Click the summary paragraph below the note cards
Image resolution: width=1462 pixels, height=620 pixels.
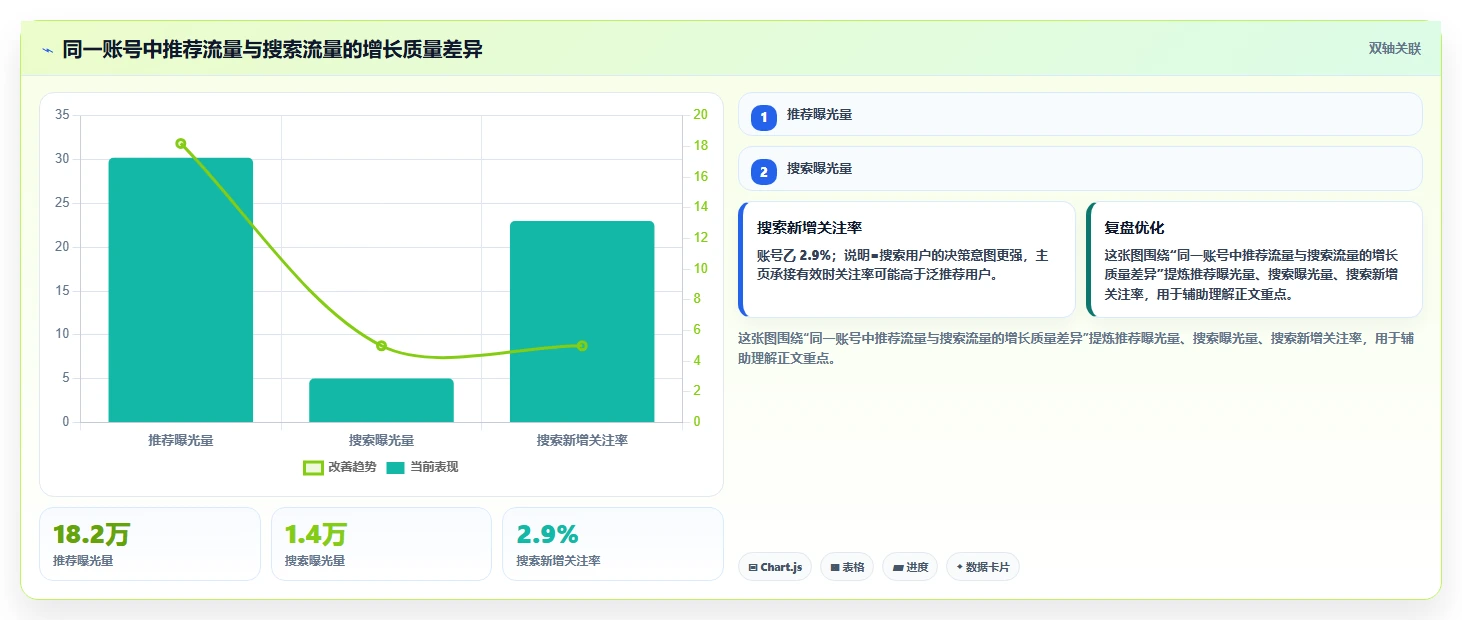[1076, 348]
